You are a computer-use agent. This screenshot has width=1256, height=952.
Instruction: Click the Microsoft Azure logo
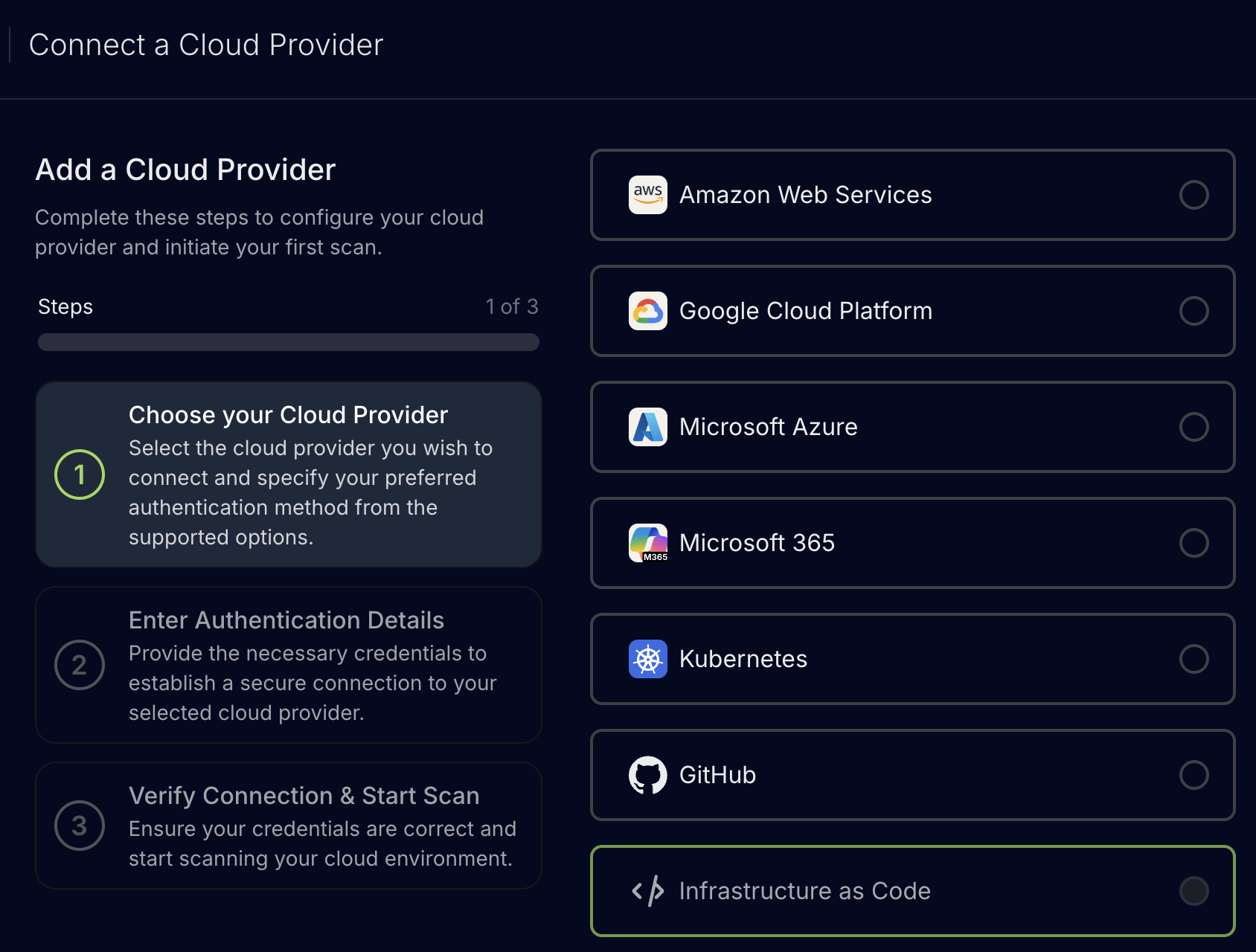click(647, 427)
